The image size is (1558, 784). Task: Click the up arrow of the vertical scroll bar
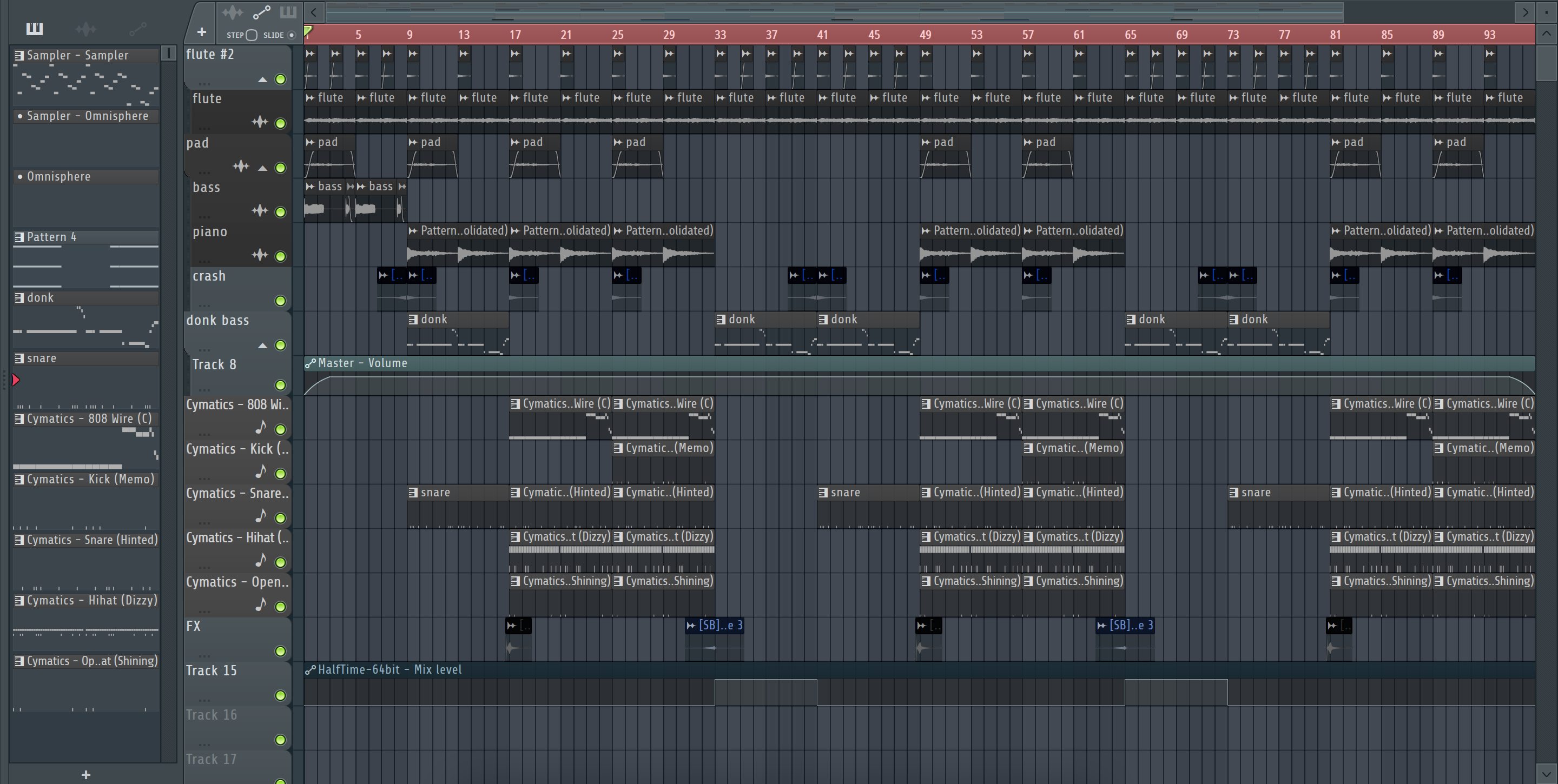(1546, 35)
